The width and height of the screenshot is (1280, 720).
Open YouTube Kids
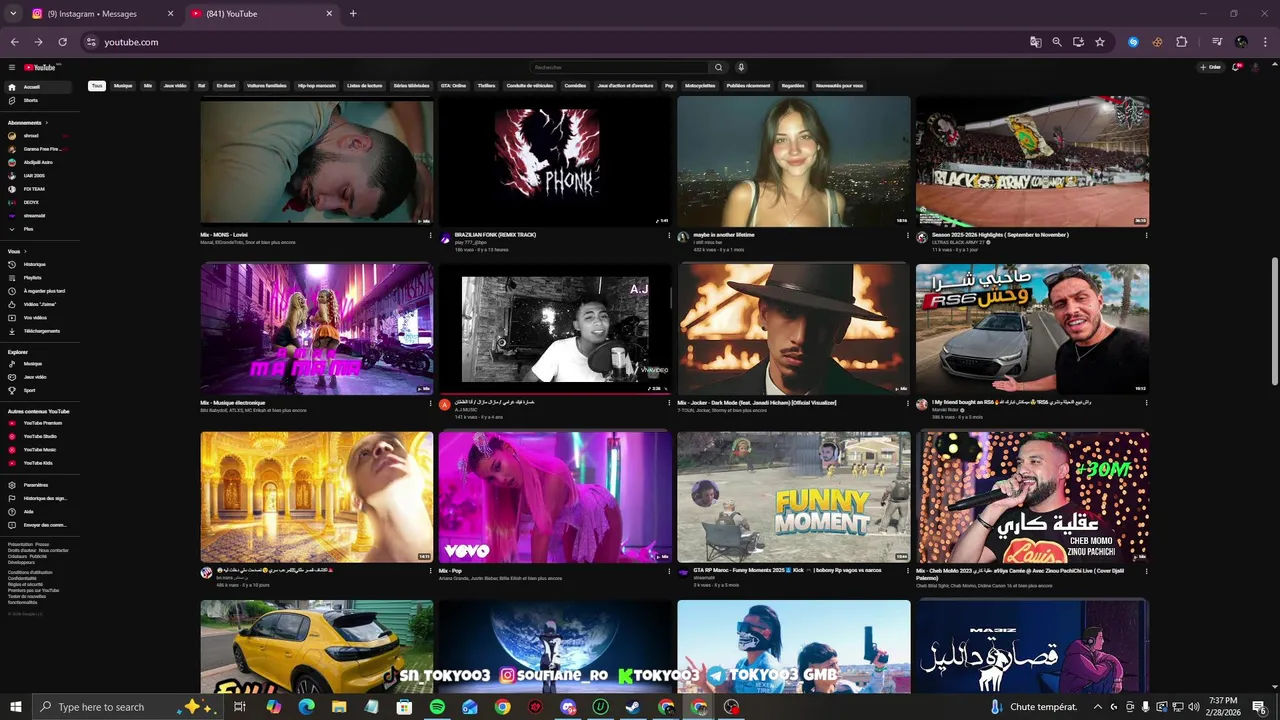coord(38,463)
